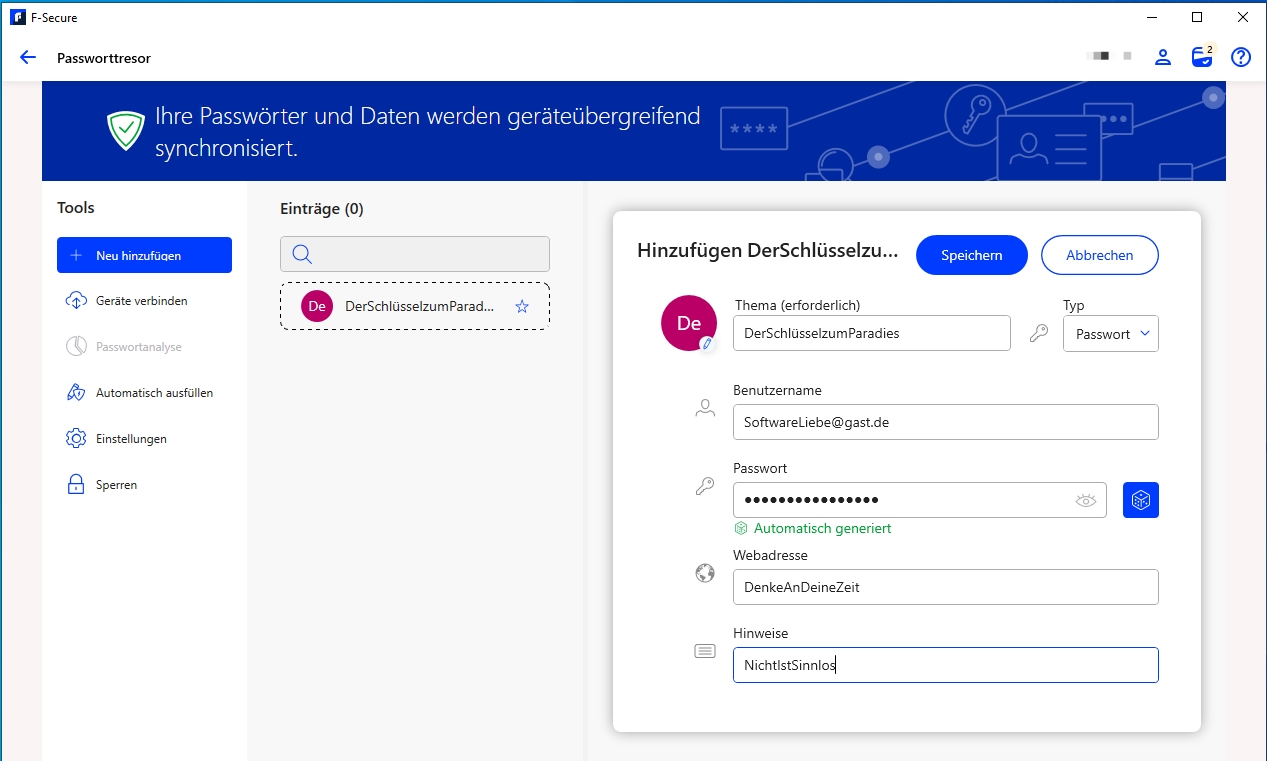1267x761 pixels.
Task: Click the password generator dice button
Action: click(x=1140, y=500)
